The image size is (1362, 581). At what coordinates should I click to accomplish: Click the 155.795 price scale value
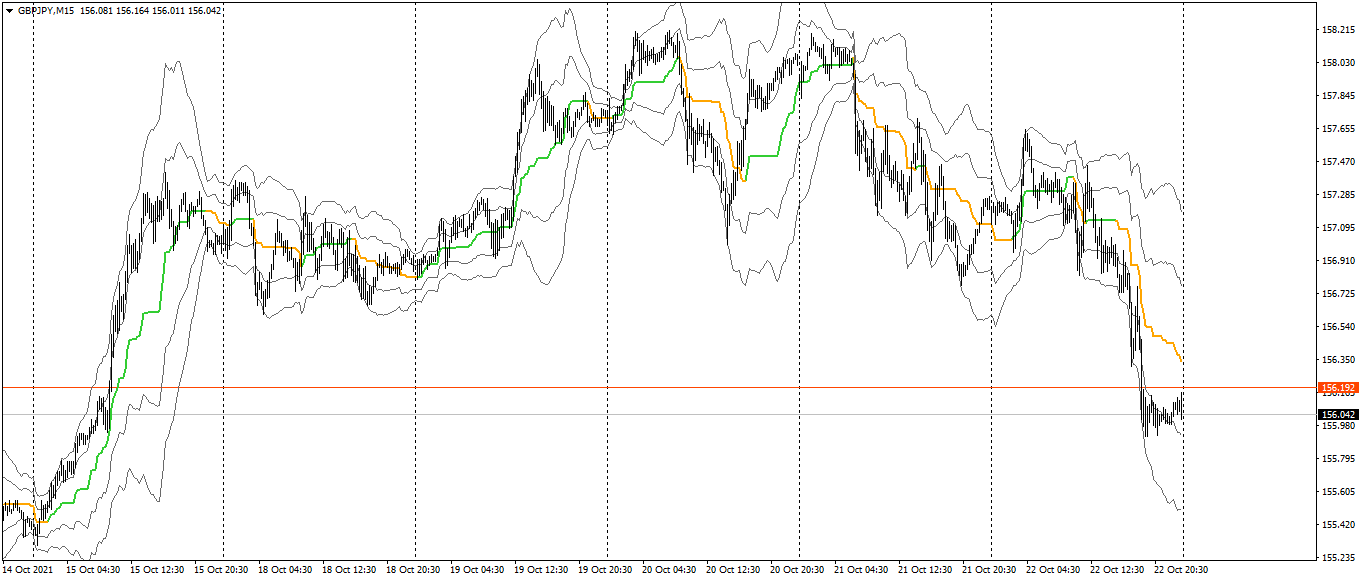(1338, 458)
